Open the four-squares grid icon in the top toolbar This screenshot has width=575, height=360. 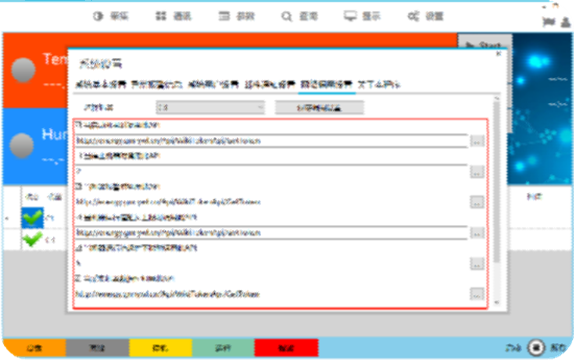point(161,16)
